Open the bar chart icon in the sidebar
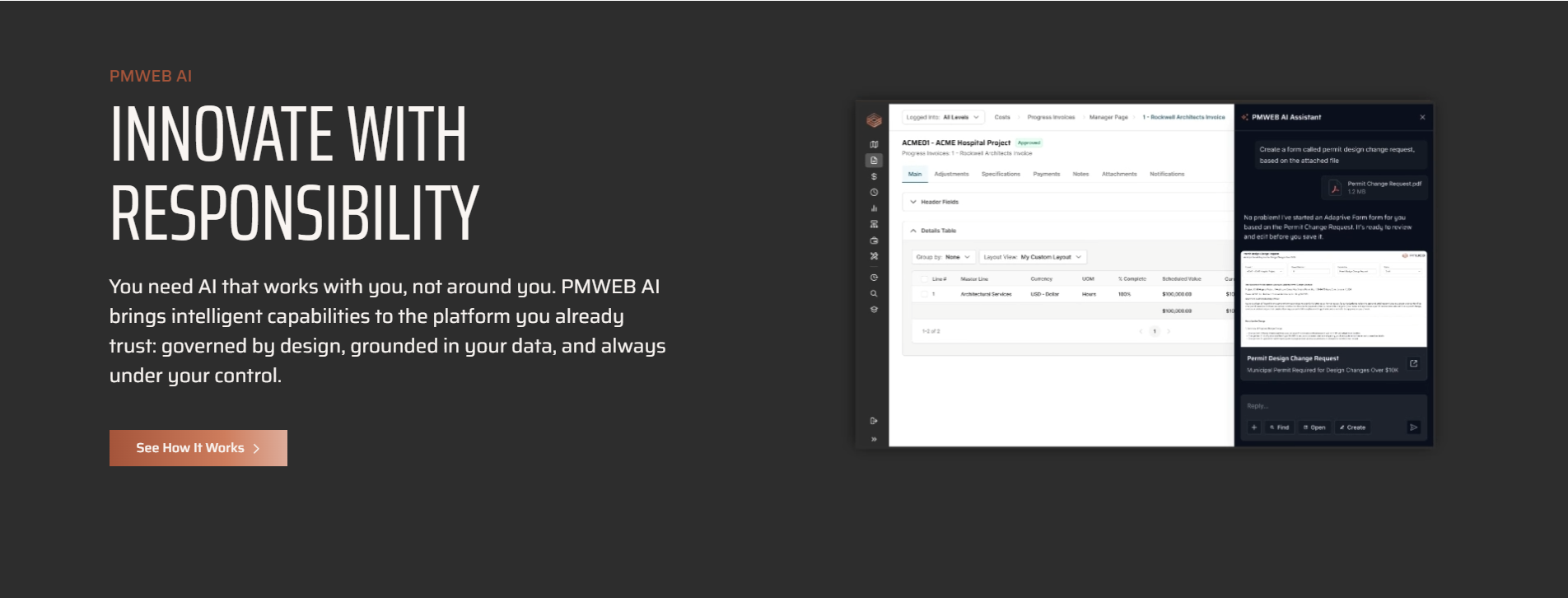 point(874,208)
